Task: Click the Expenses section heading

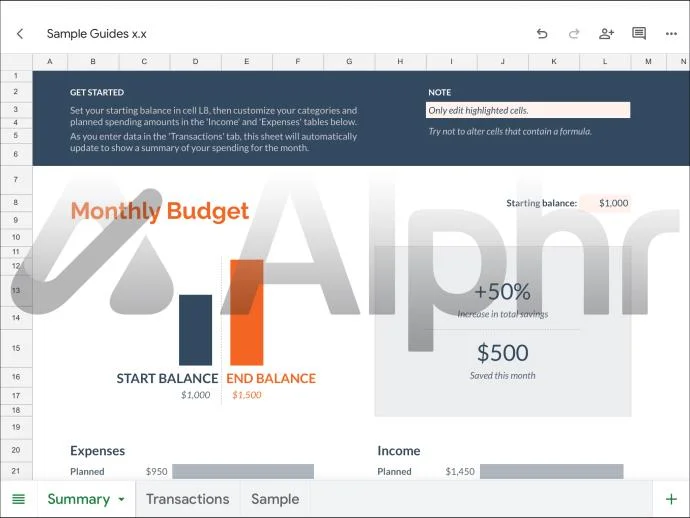Action: click(x=97, y=451)
